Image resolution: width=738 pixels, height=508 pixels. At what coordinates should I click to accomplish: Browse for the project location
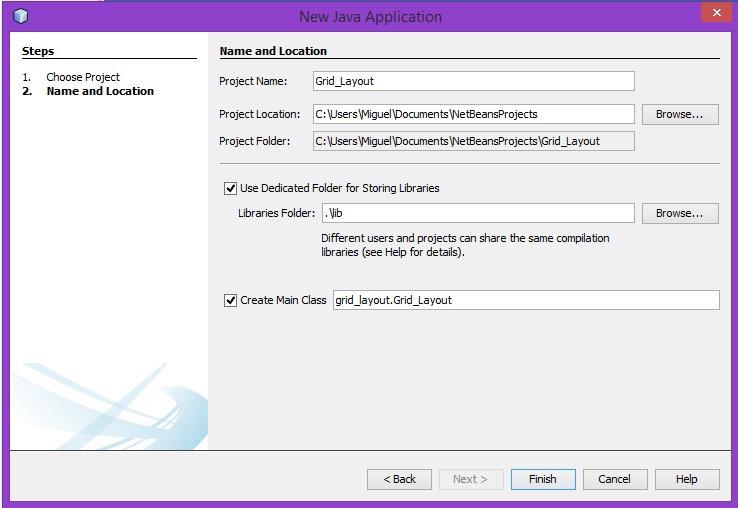click(680, 114)
